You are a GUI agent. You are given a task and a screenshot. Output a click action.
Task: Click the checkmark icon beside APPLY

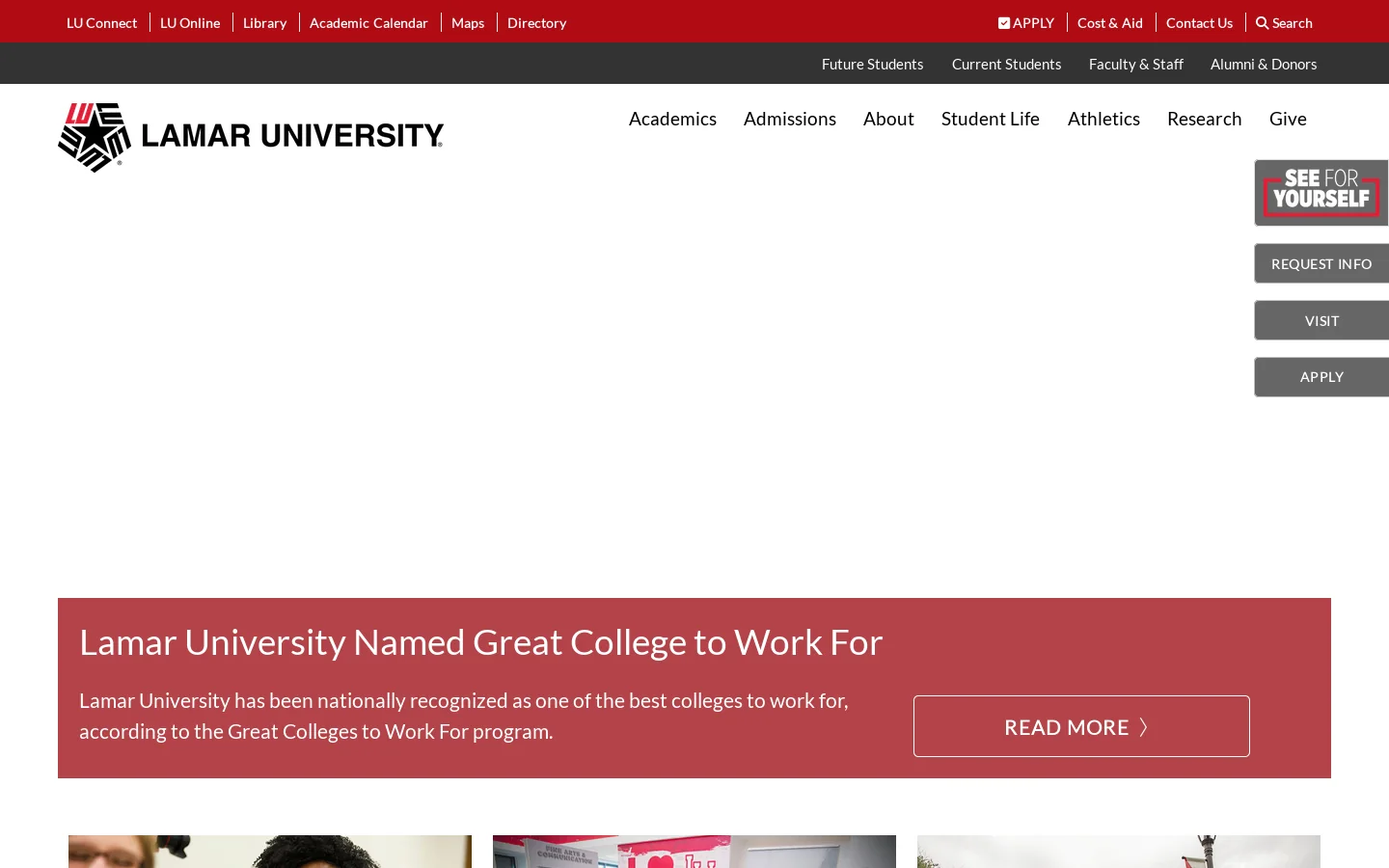click(x=1004, y=23)
